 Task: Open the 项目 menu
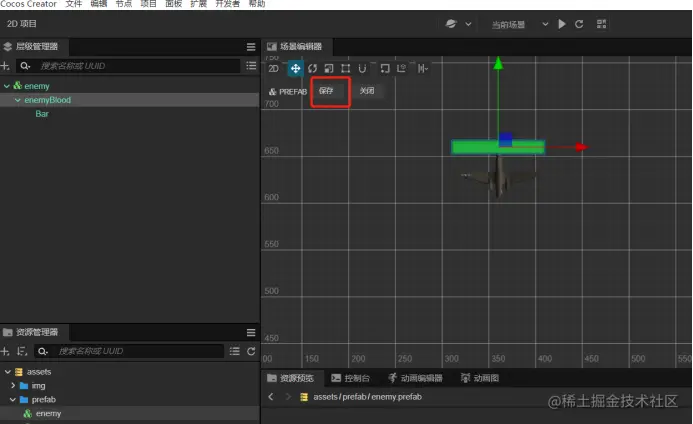click(x=148, y=4)
